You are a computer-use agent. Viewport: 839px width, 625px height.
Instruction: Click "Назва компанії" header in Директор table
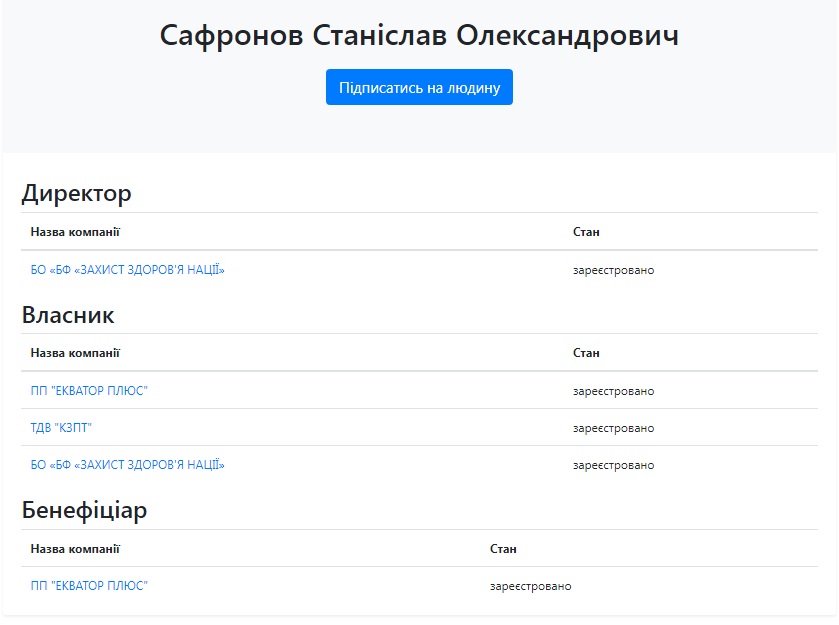click(x=75, y=232)
